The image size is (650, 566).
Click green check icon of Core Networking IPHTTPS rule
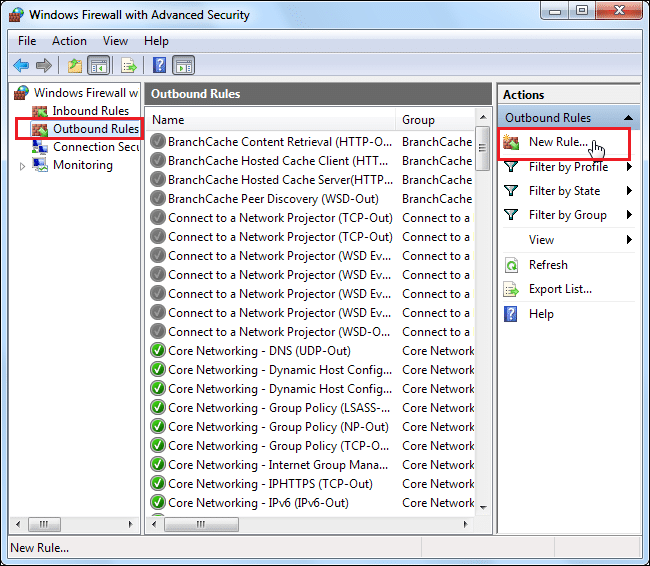pos(158,483)
